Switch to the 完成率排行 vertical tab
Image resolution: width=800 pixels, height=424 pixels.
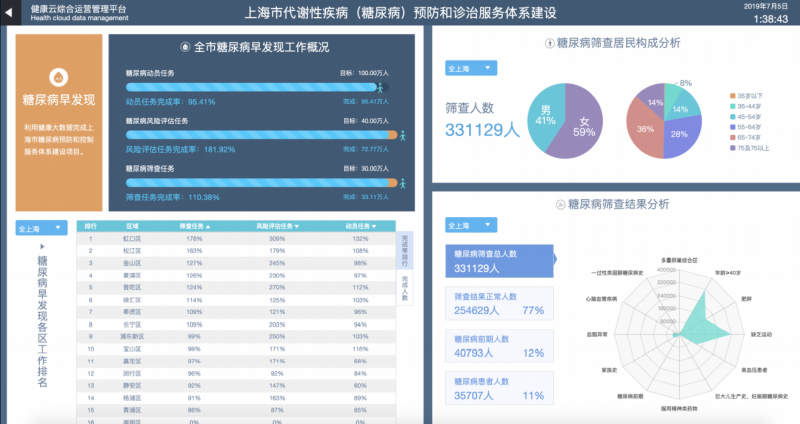[404, 247]
